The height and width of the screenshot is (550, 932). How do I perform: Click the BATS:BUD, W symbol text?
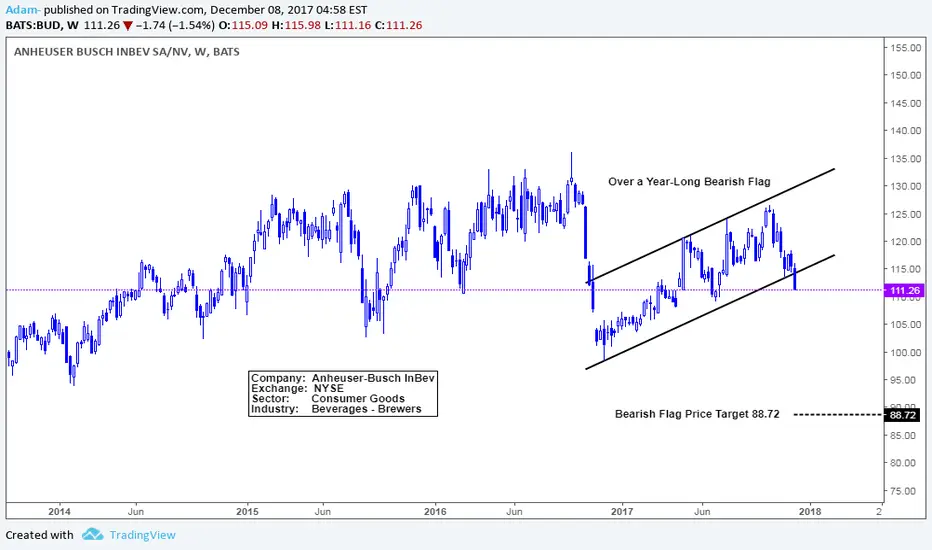point(42,25)
